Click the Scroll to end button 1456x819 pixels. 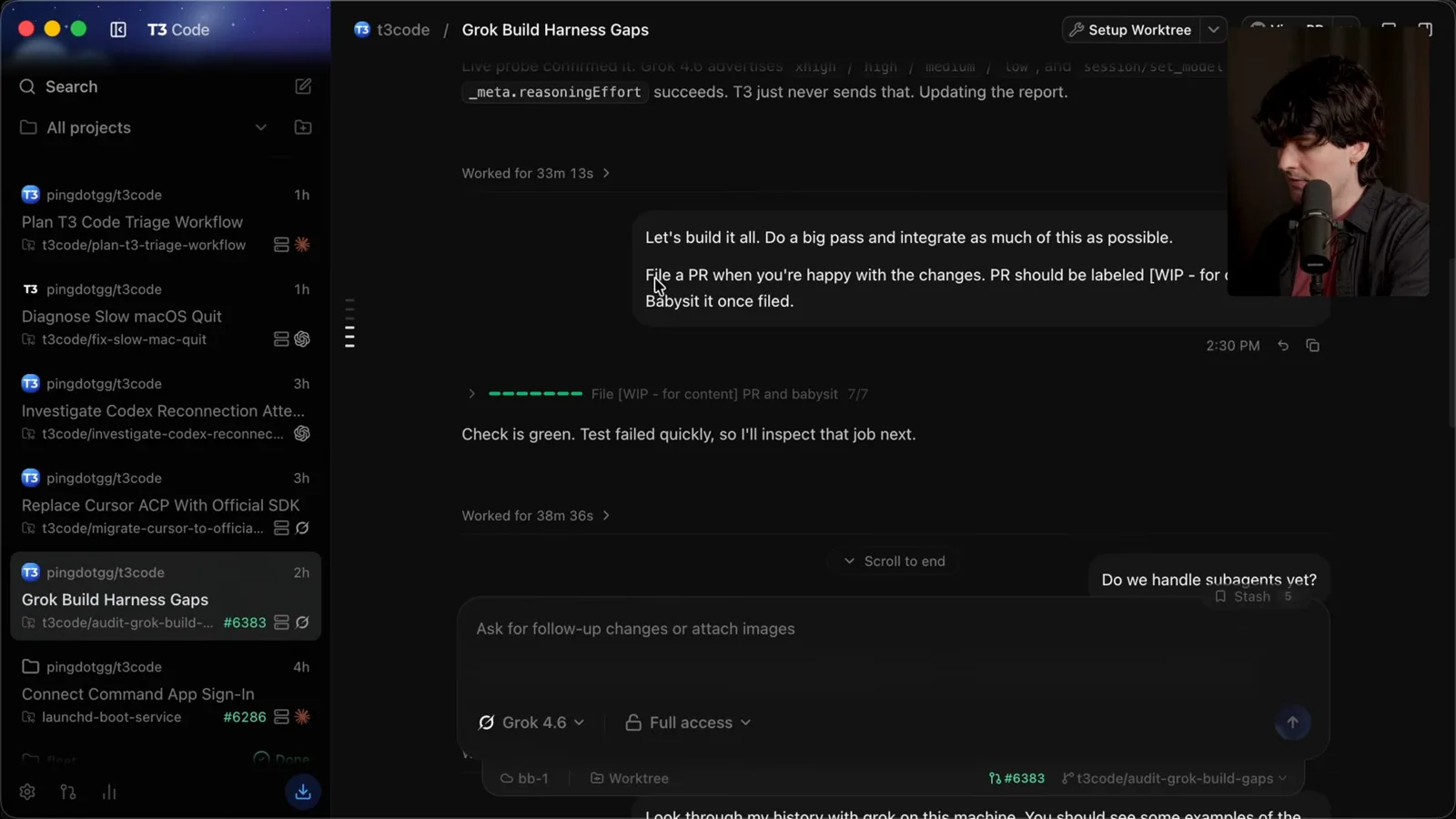[895, 561]
